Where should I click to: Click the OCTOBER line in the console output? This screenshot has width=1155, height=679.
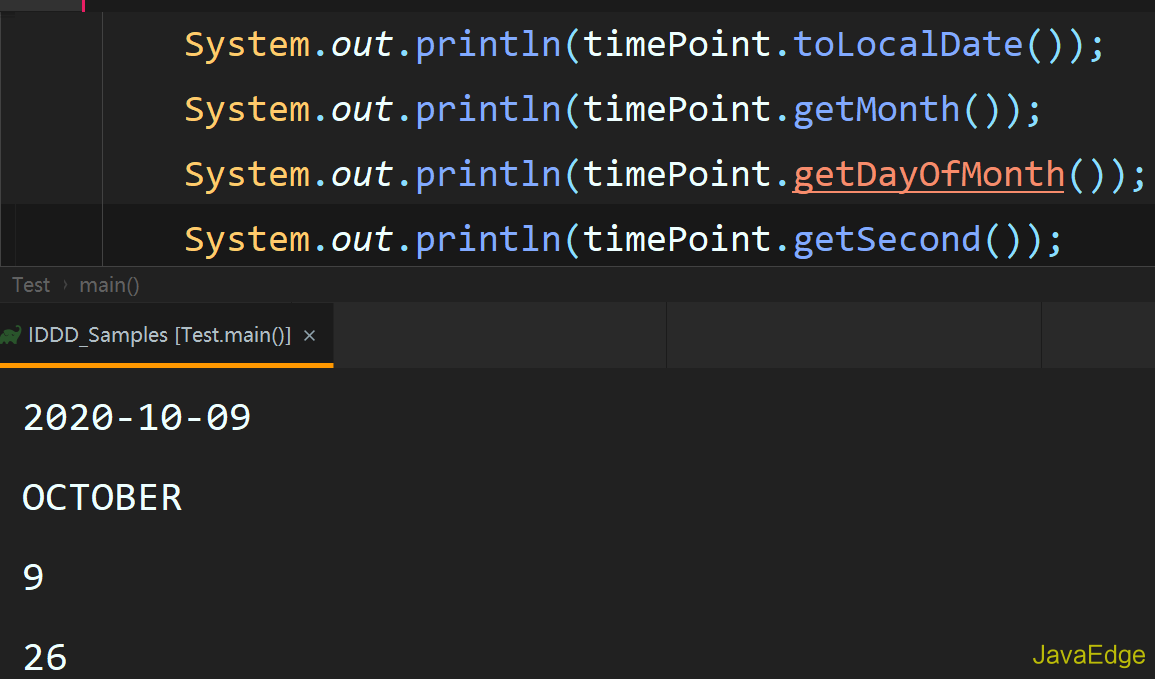(x=100, y=497)
